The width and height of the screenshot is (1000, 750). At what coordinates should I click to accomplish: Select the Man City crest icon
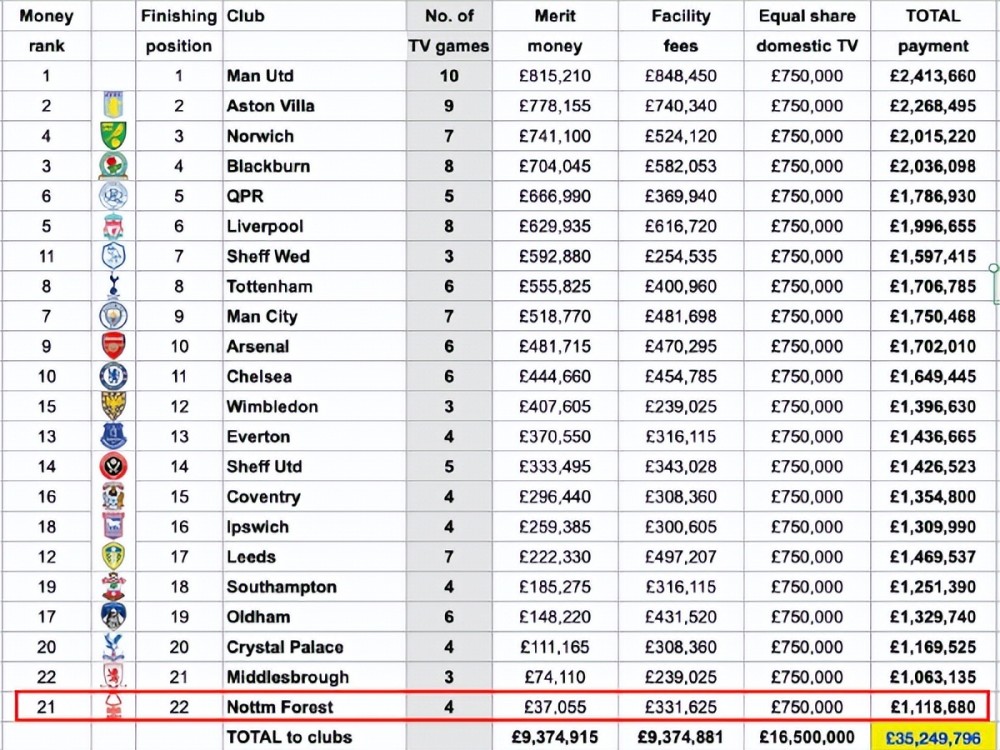pyautogui.click(x=113, y=317)
